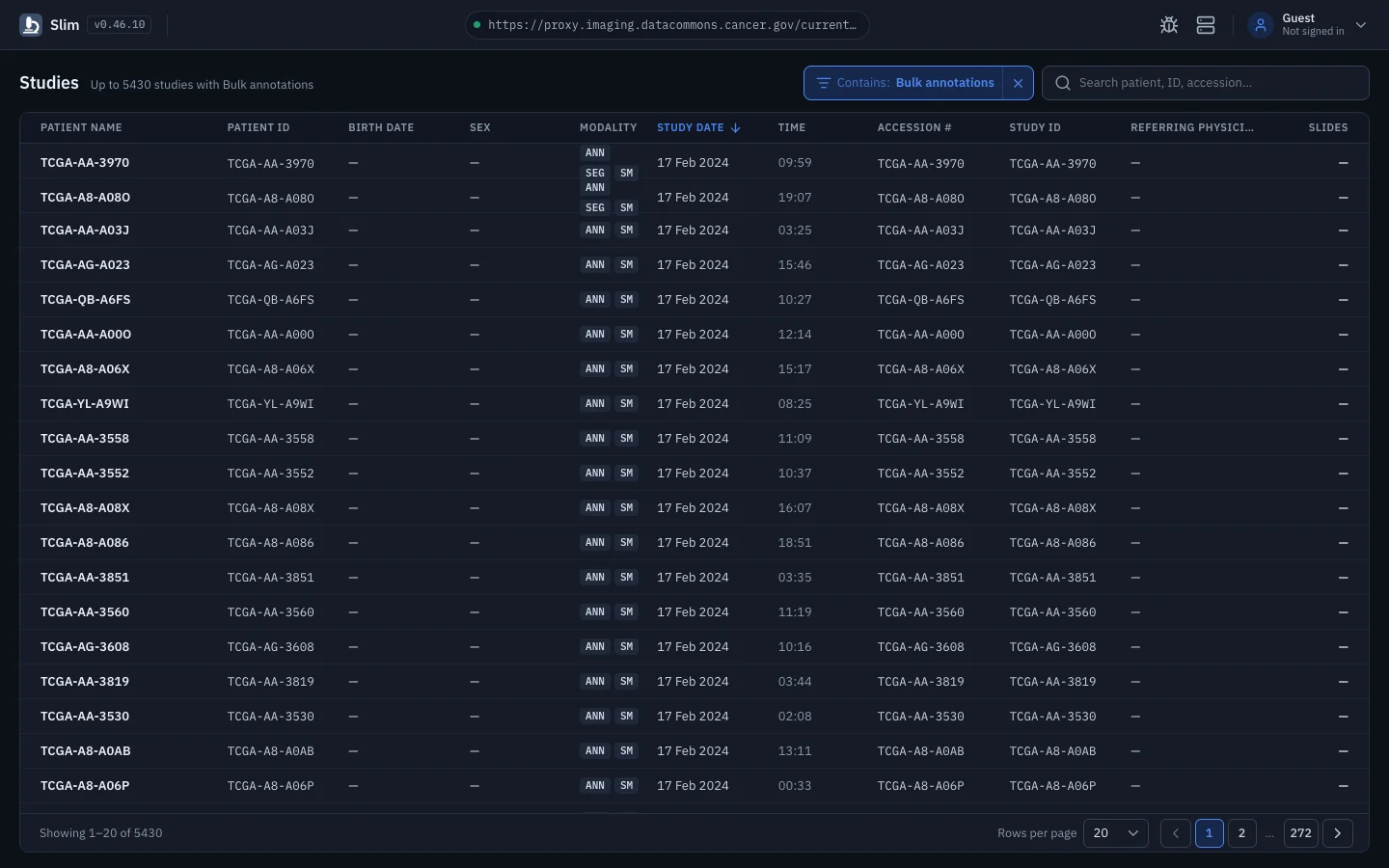The height and width of the screenshot is (868, 1389).
Task: Go to the next page
Action: coord(1338,833)
